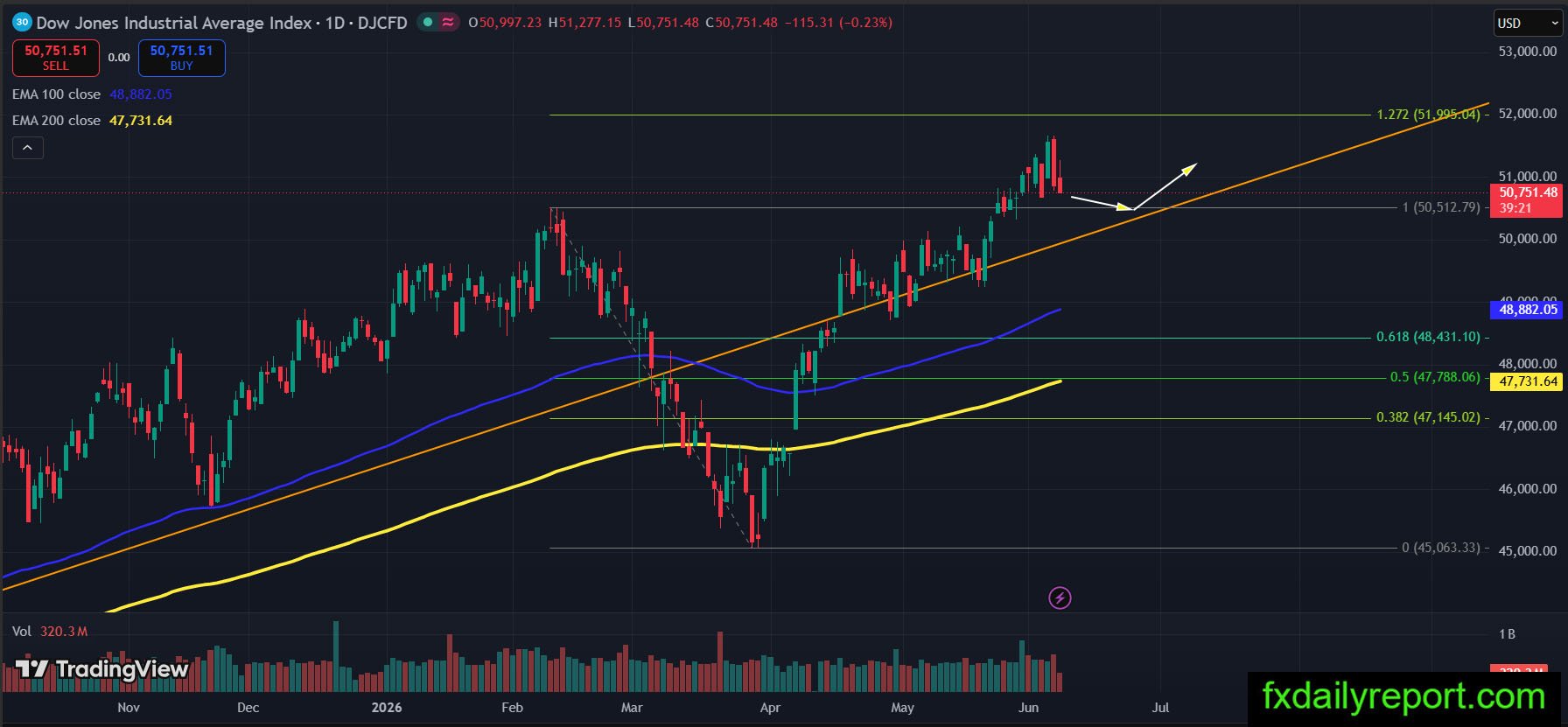Click the 46,000.00 price scale label
The width and height of the screenshot is (1568, 727).
(x=1528, y=489)
